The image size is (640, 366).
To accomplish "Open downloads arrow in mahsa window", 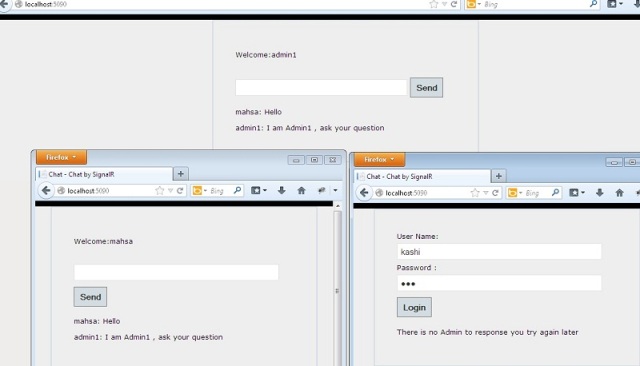I will point(281,191).
